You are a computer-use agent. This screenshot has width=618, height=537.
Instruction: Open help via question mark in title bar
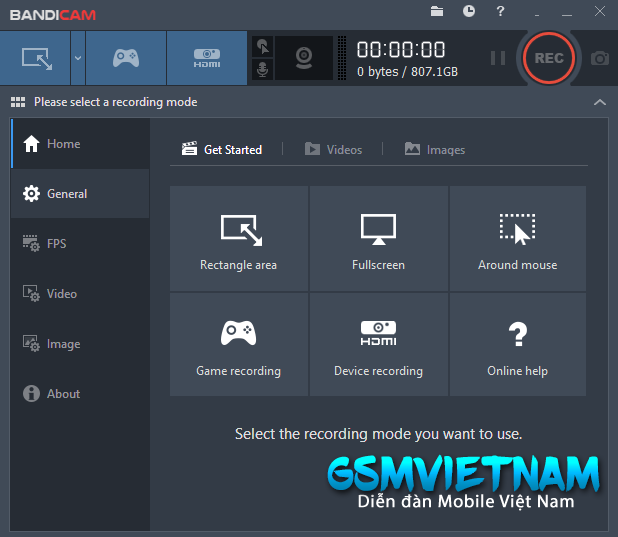[500, 11]
